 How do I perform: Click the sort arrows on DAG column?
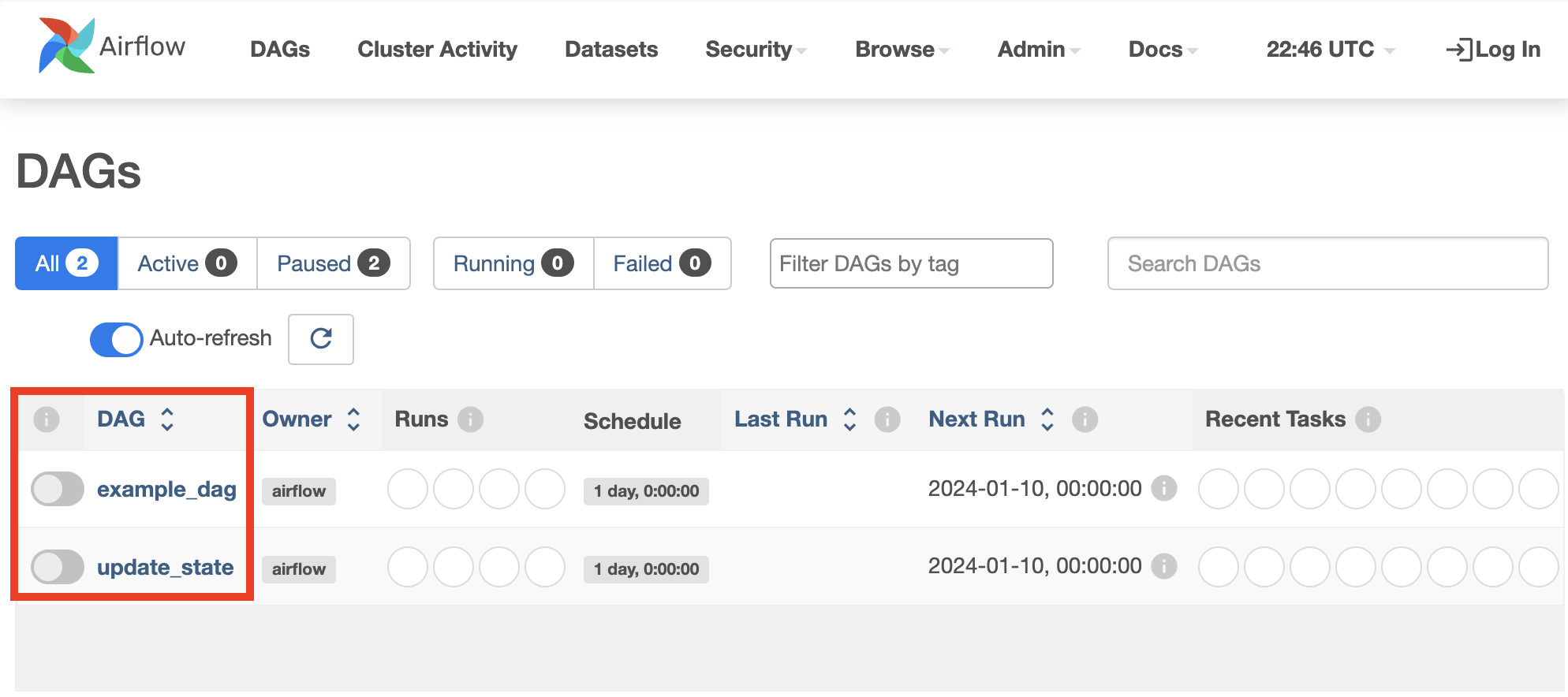point(167,419)
